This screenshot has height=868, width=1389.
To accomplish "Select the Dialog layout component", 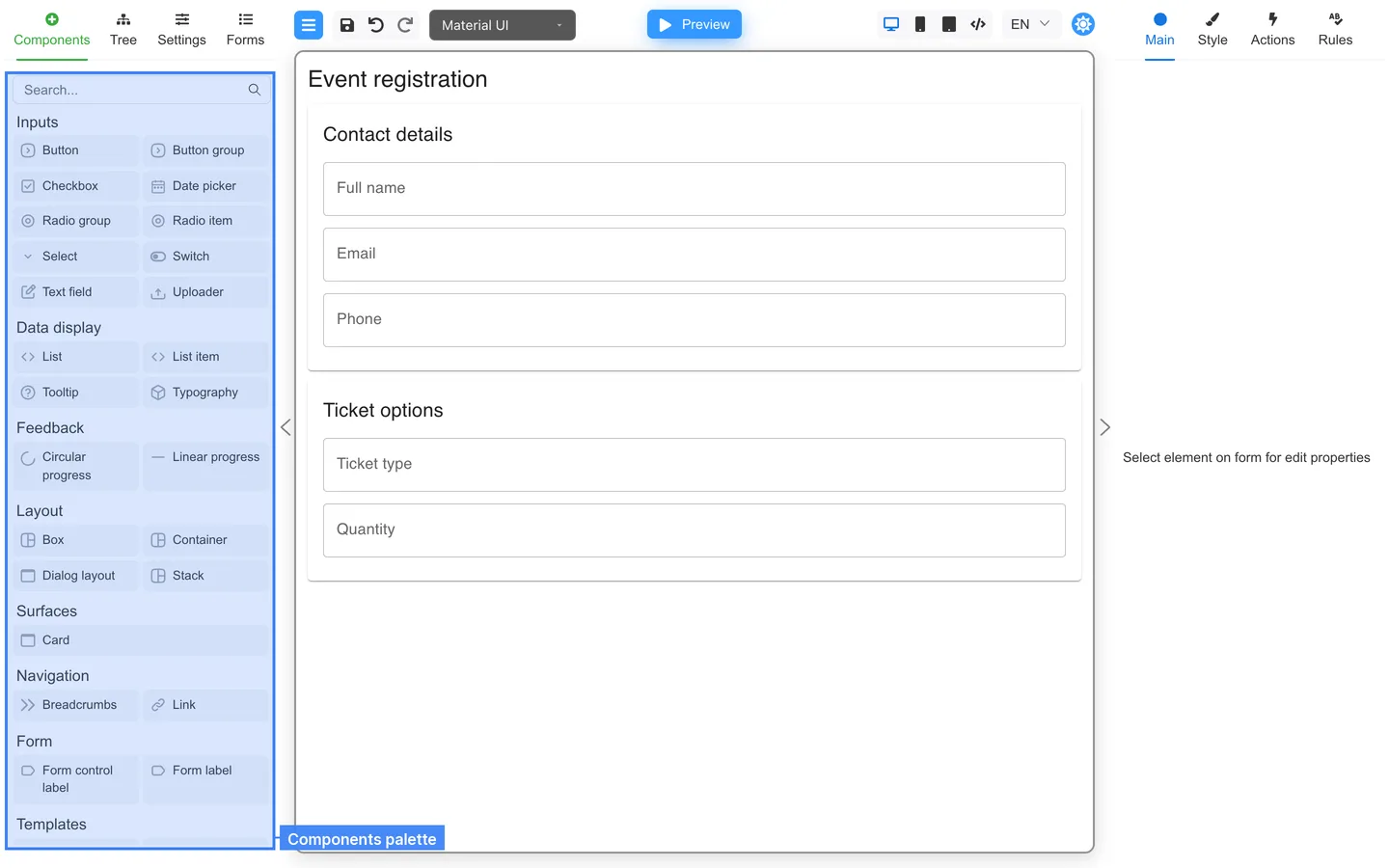I will coord(75,576).
